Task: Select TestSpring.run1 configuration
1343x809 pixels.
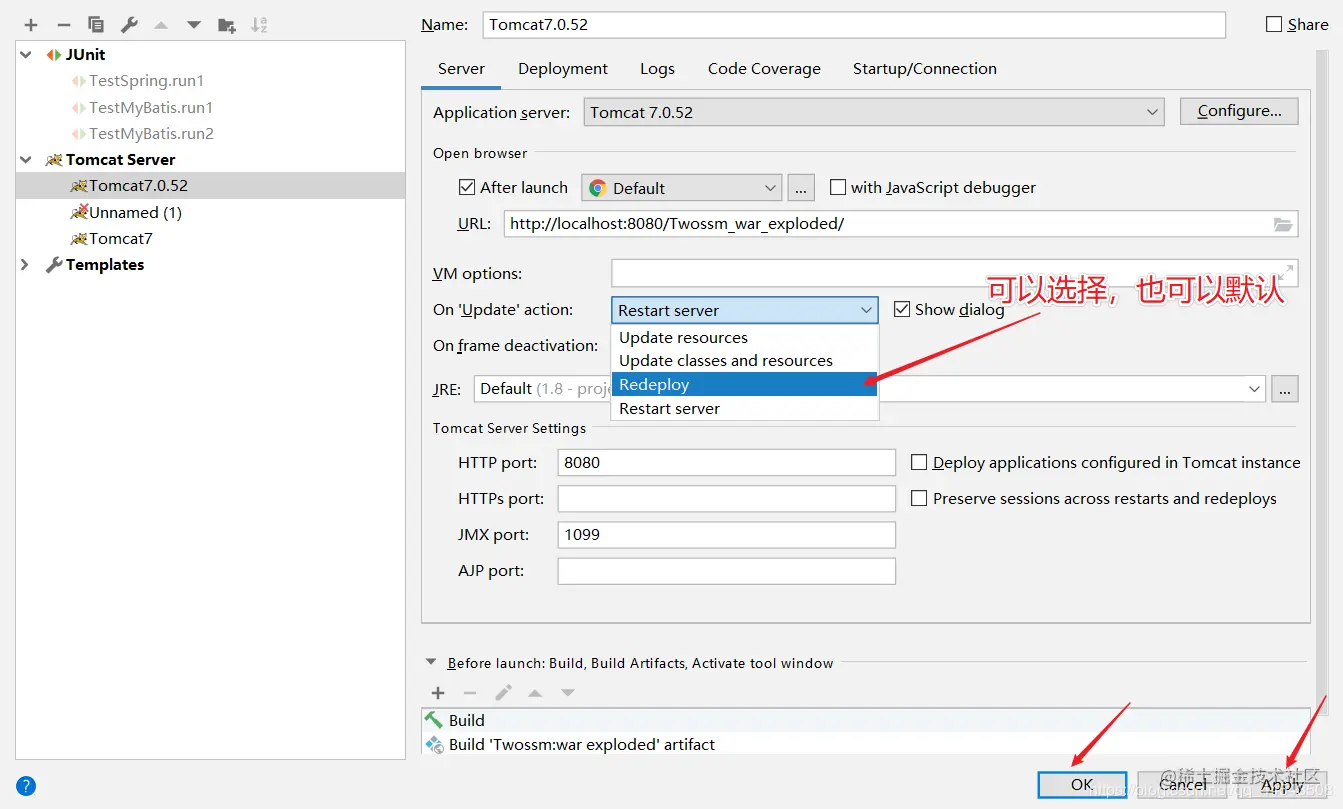Action: pos(146,81)
